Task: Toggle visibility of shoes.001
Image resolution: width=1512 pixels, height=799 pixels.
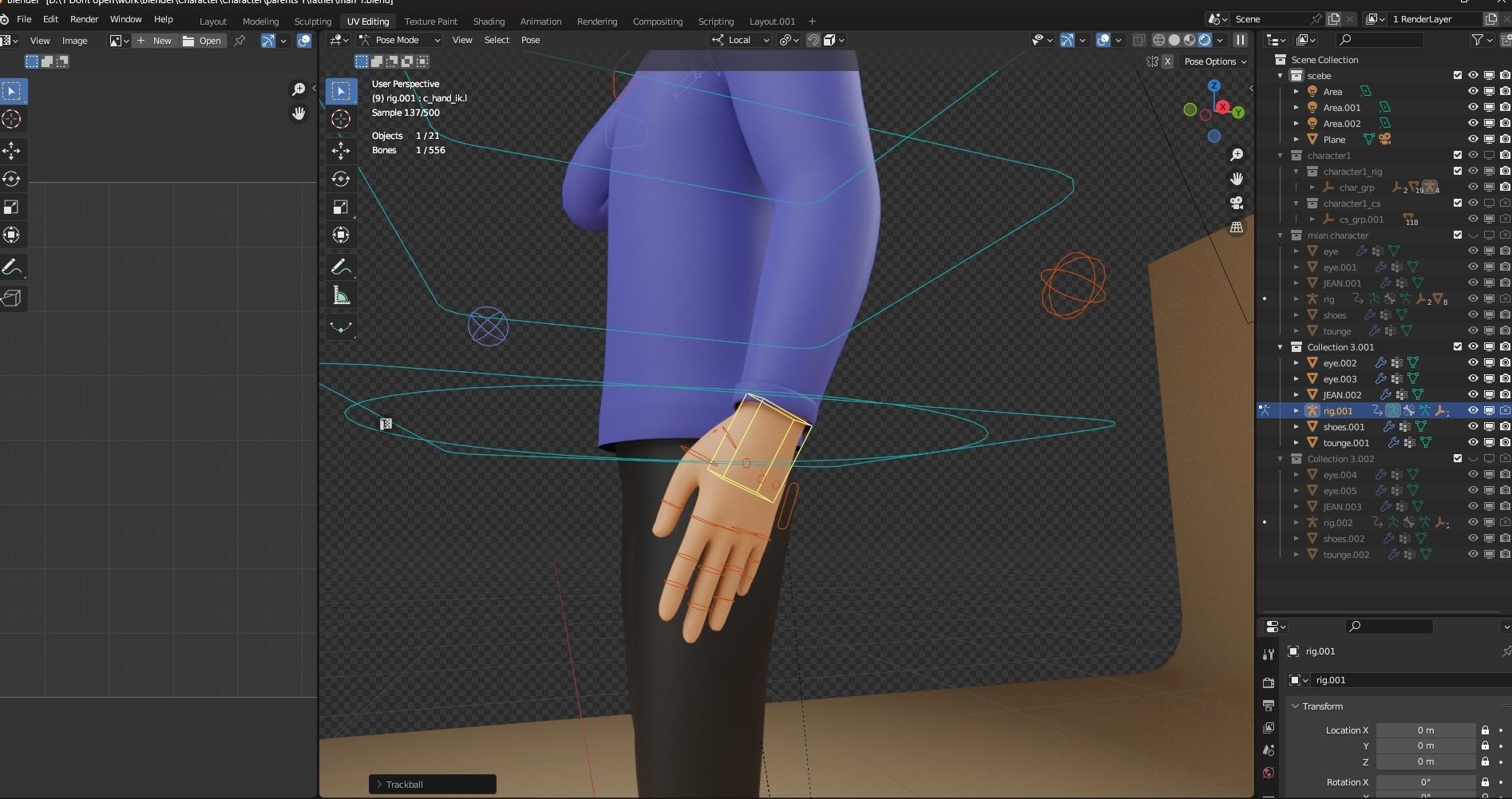Action: [x=1473, y=426]
